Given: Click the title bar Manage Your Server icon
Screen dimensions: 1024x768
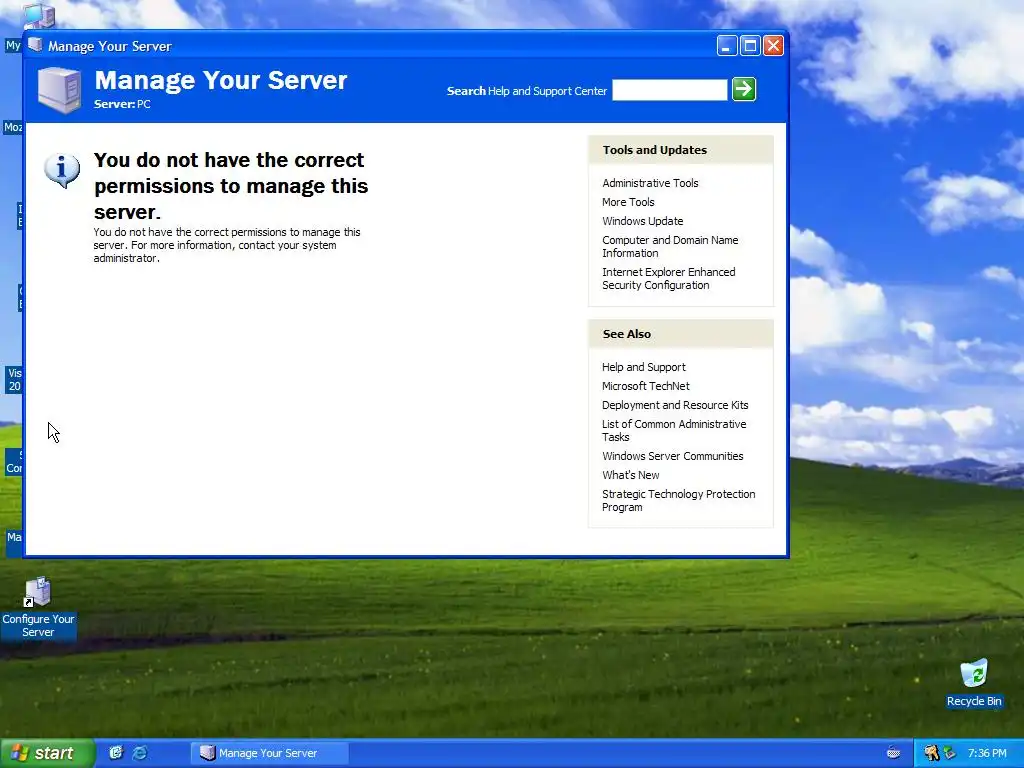Looking at the screenshot, I should pos(35,45).
